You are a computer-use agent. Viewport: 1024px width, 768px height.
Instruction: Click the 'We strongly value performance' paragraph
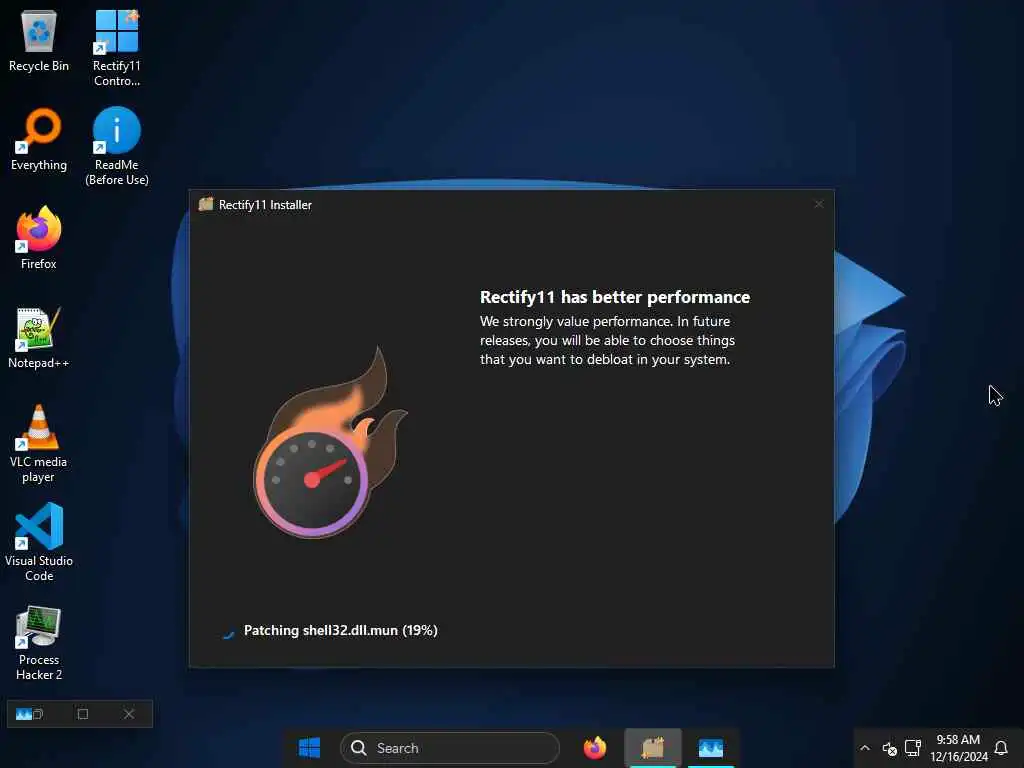tap(607, 340)
